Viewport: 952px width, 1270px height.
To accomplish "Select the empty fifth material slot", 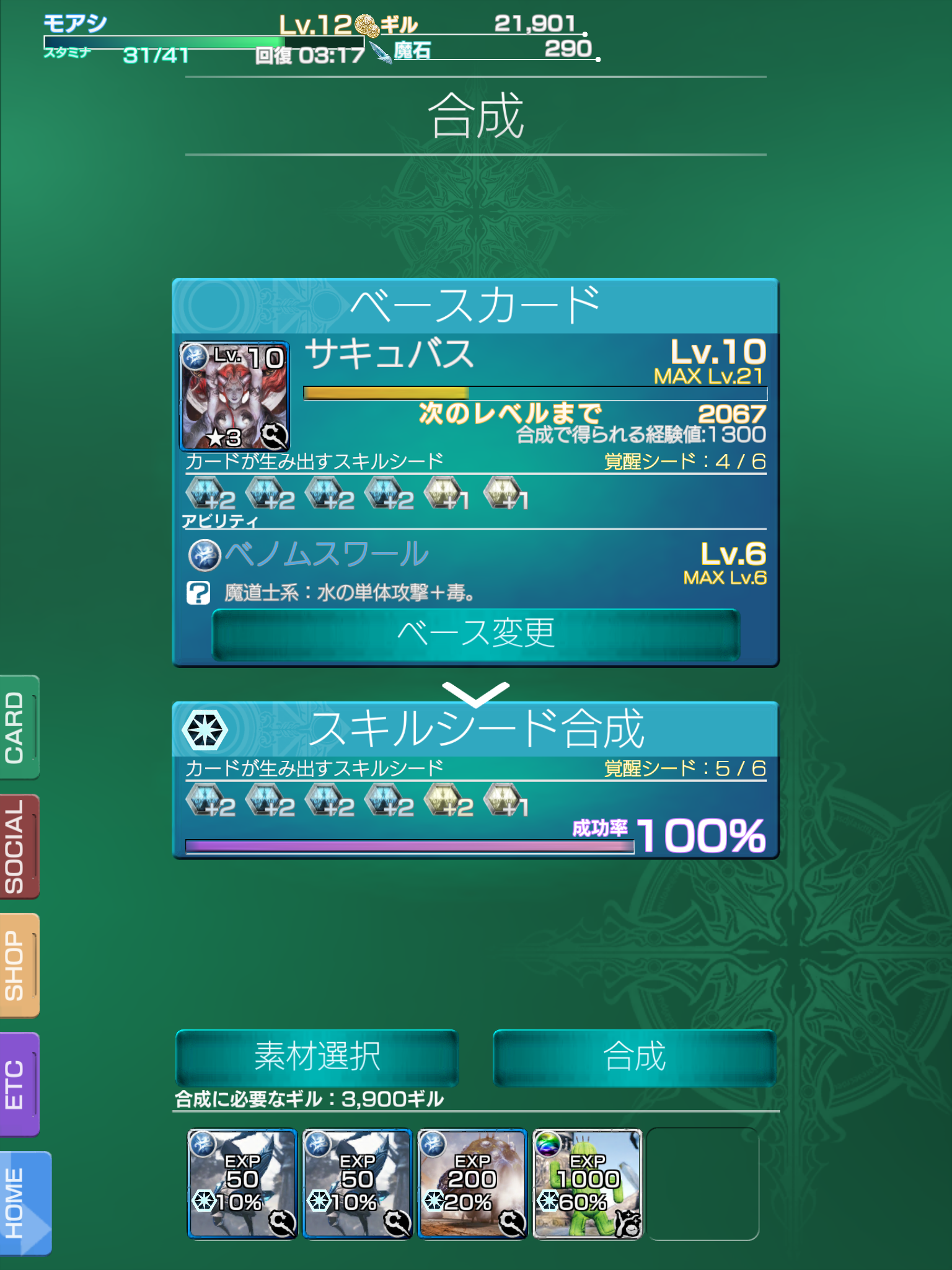I will click(703, 1184).
